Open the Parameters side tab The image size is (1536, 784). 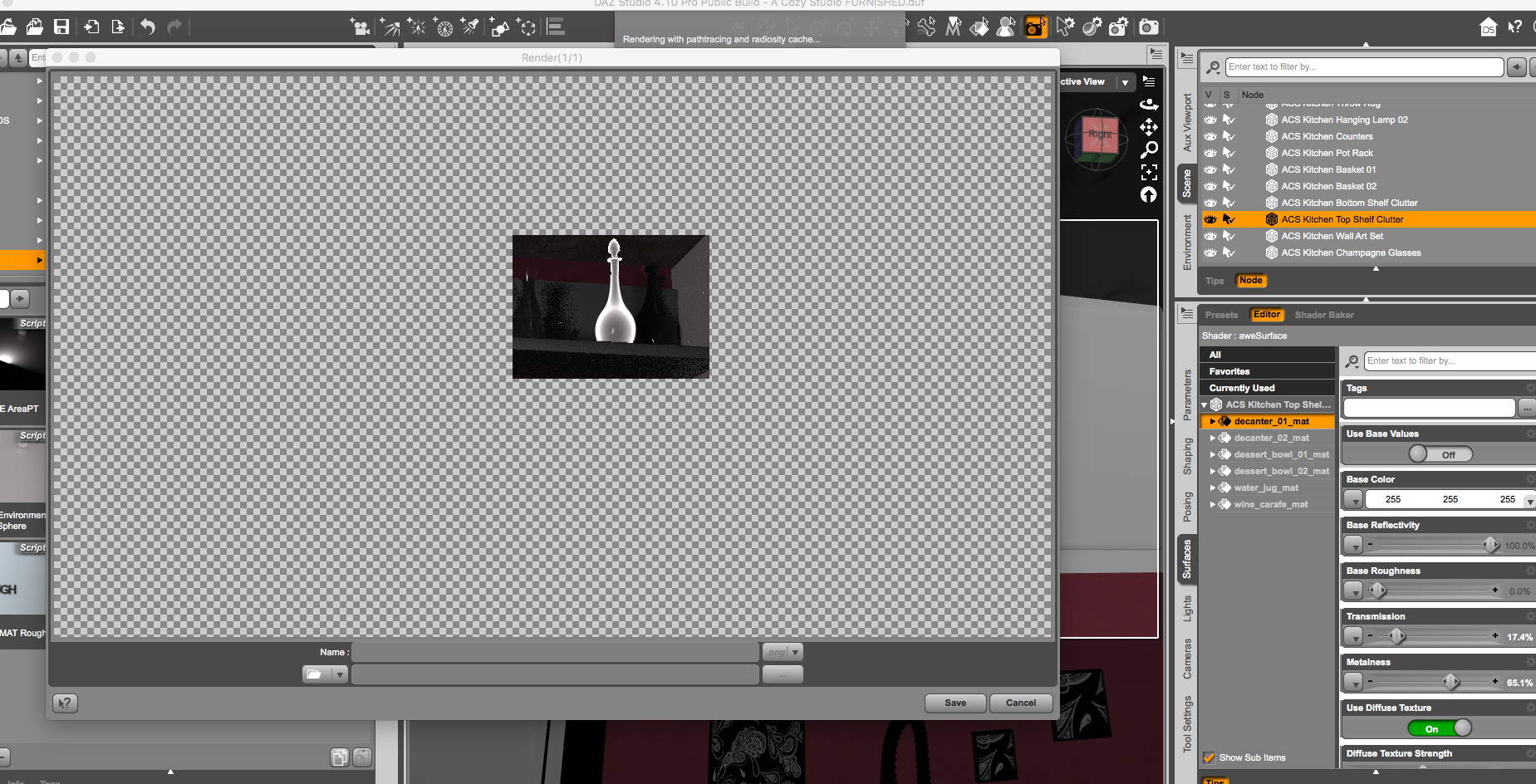pyautogui.click(x=1187, y=394)
